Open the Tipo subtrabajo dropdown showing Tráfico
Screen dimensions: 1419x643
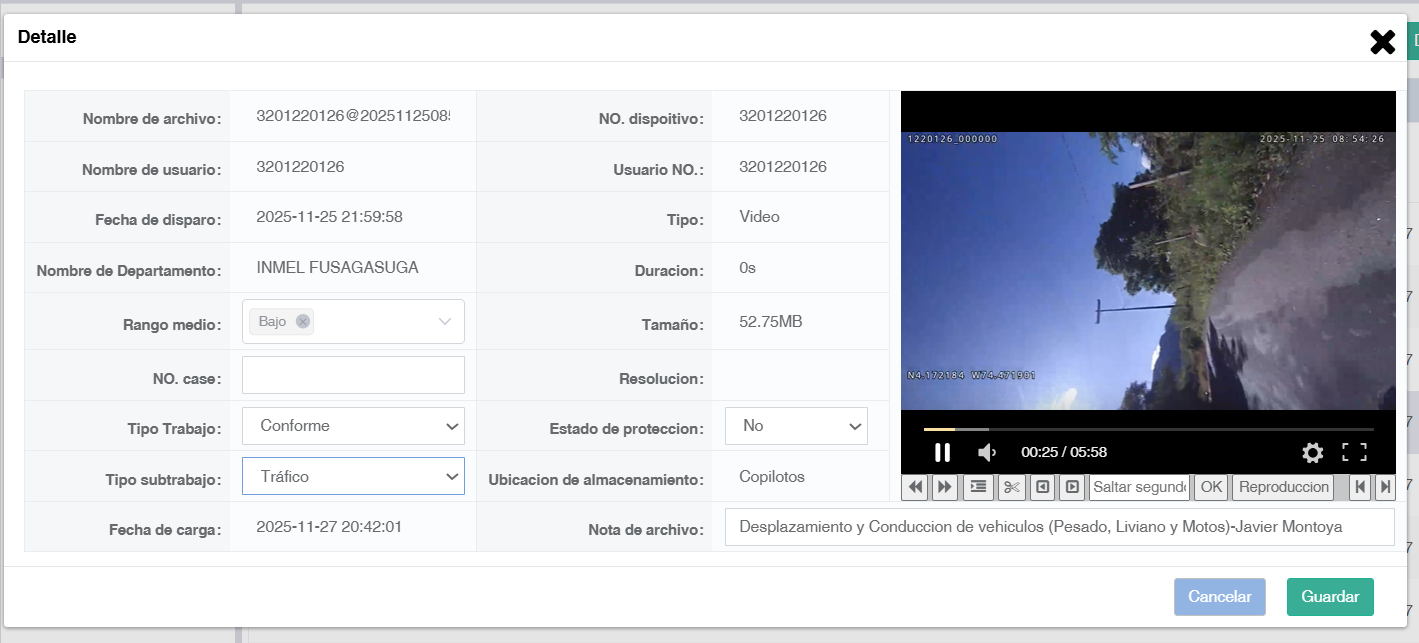tap(353, 476)
